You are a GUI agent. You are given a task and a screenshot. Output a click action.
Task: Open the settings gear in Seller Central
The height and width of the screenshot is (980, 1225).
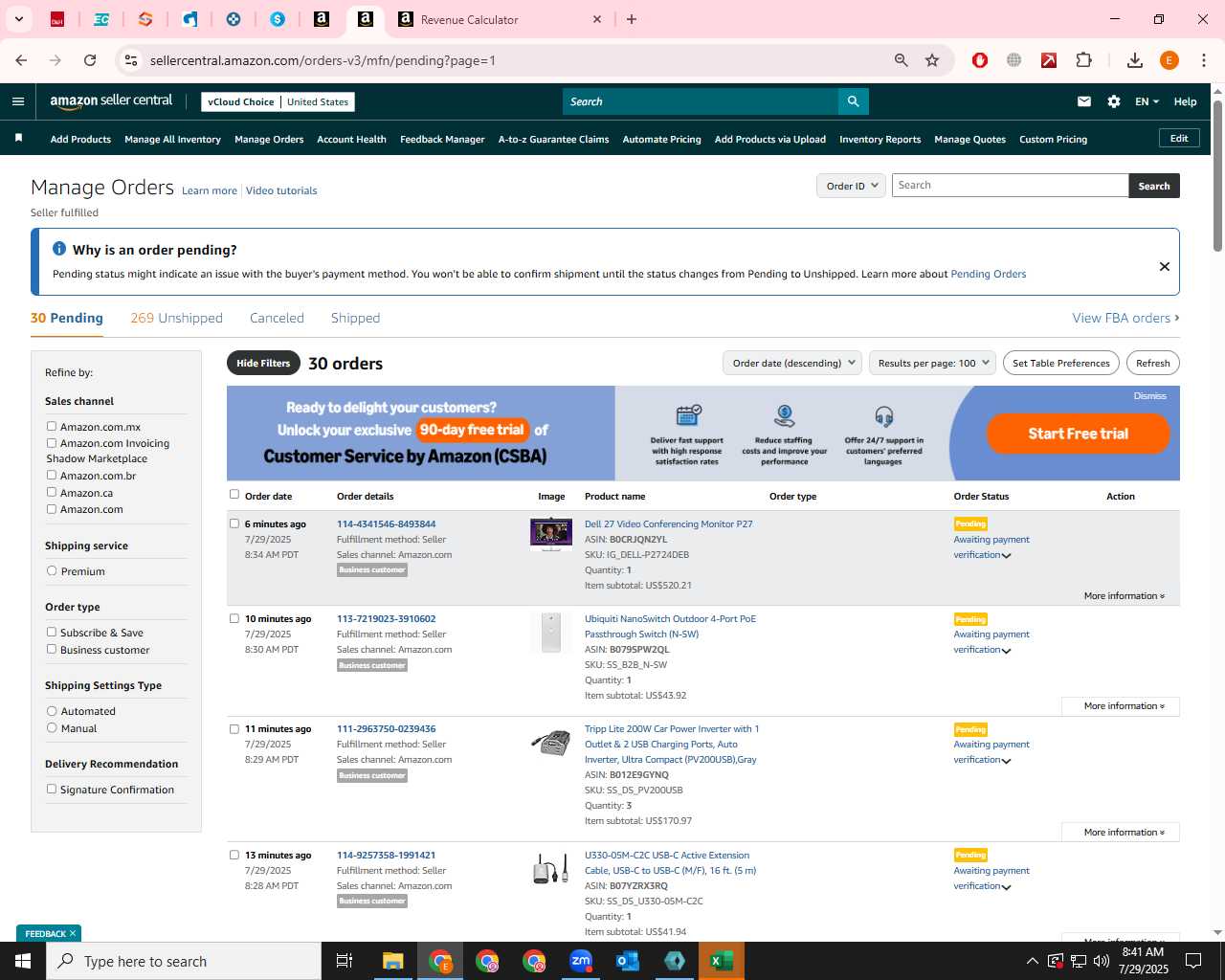[1114, 101]
